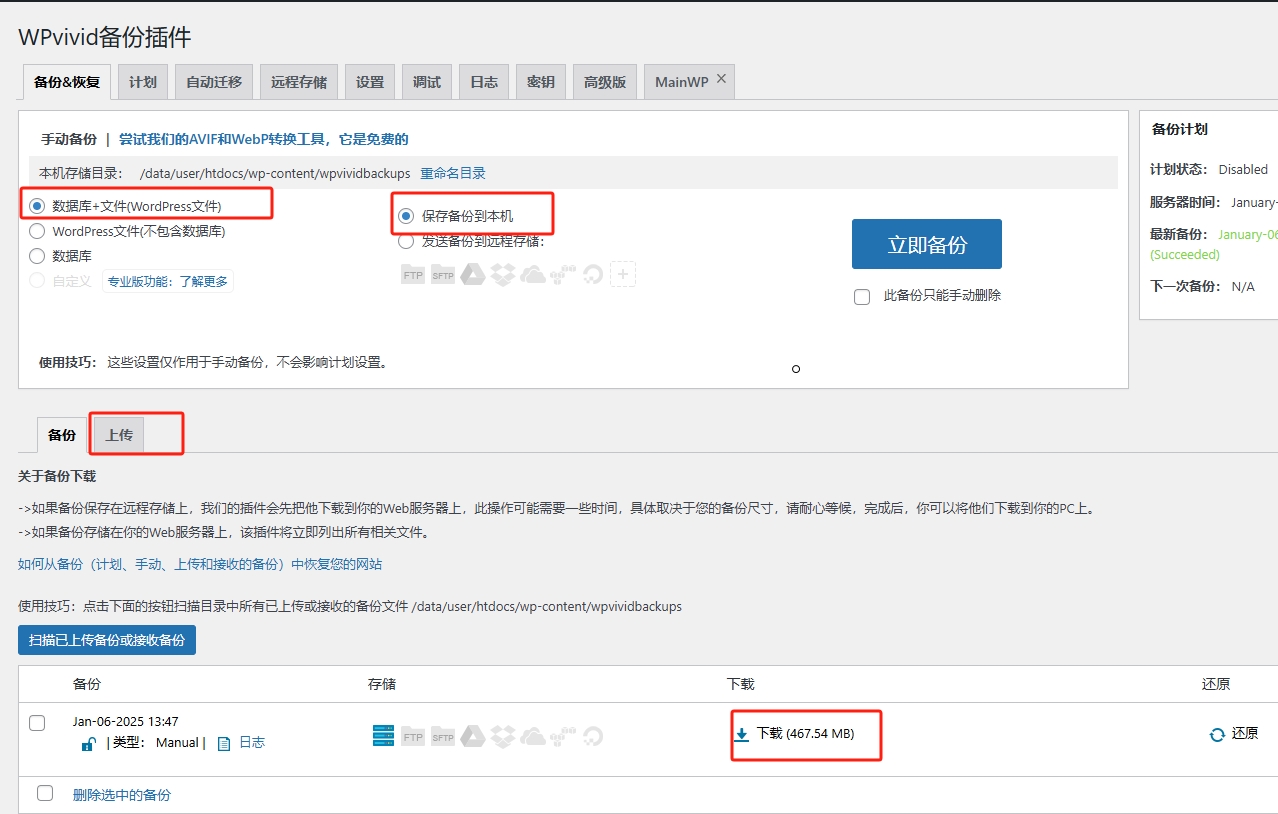Open the 日志 tab in top tab bar

pos(484,82)
